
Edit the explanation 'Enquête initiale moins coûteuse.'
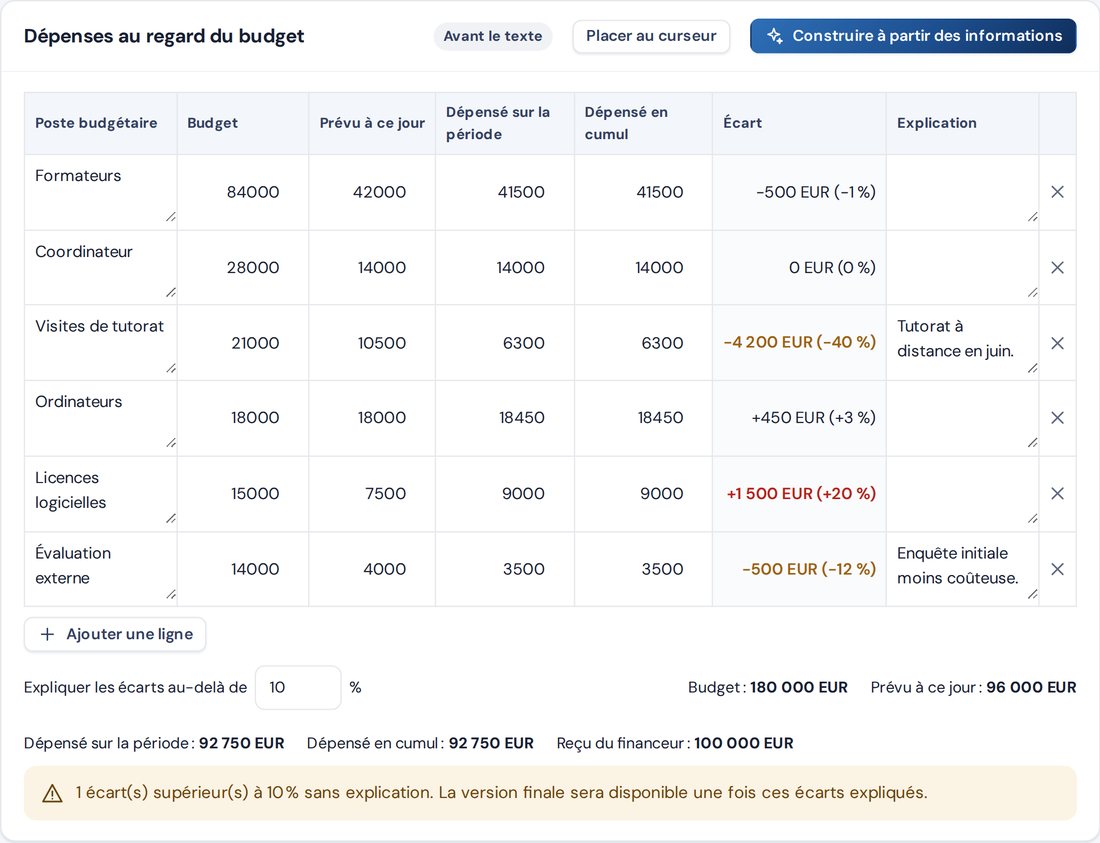click(962, 569)
